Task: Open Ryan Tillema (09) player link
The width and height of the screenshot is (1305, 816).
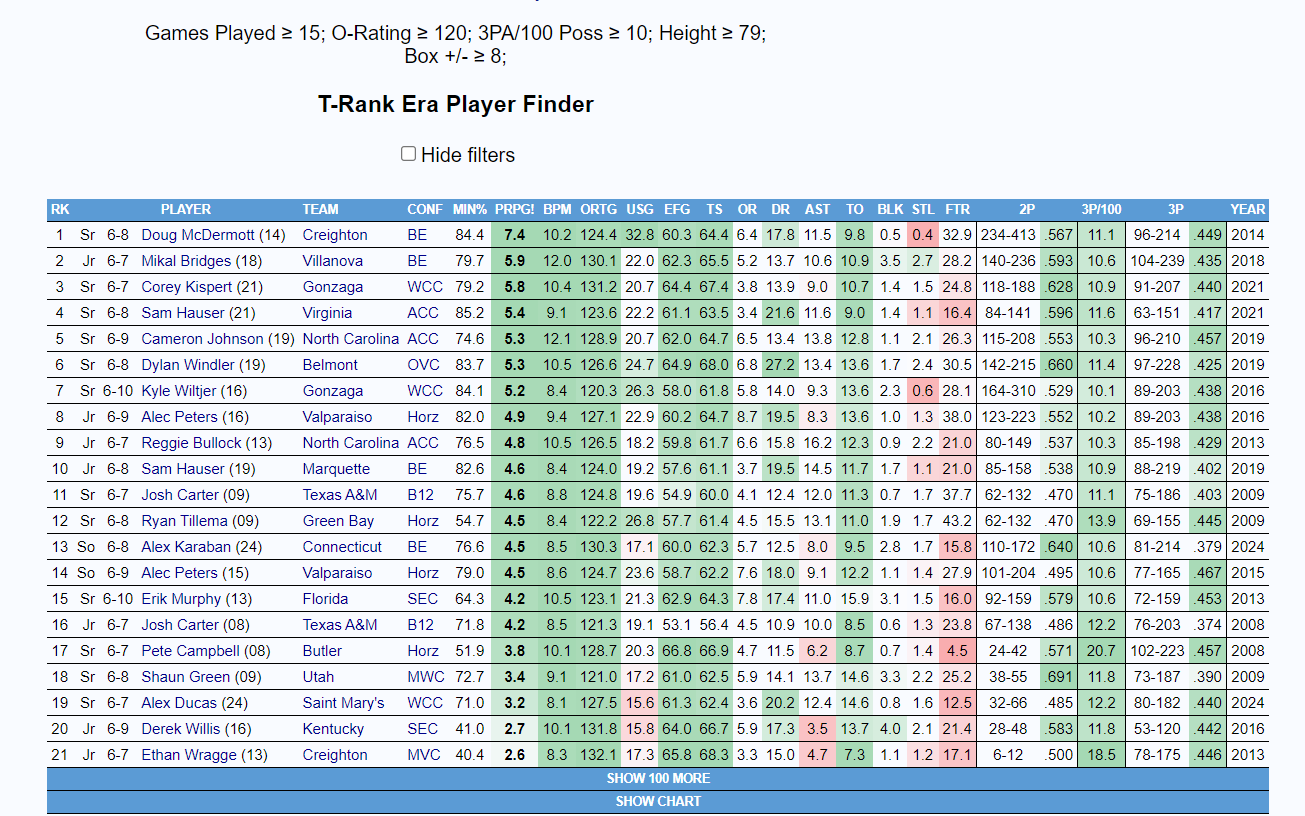Action: point(200,521)
